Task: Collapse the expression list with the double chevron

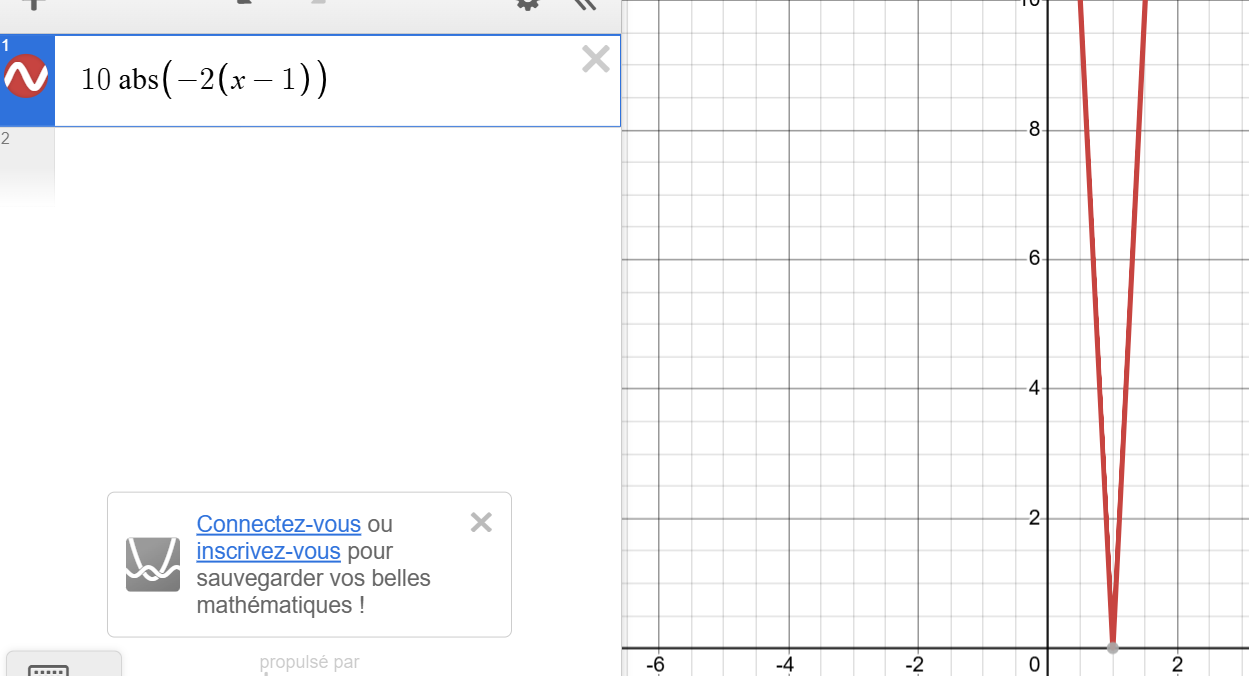Action: point(586,5)
